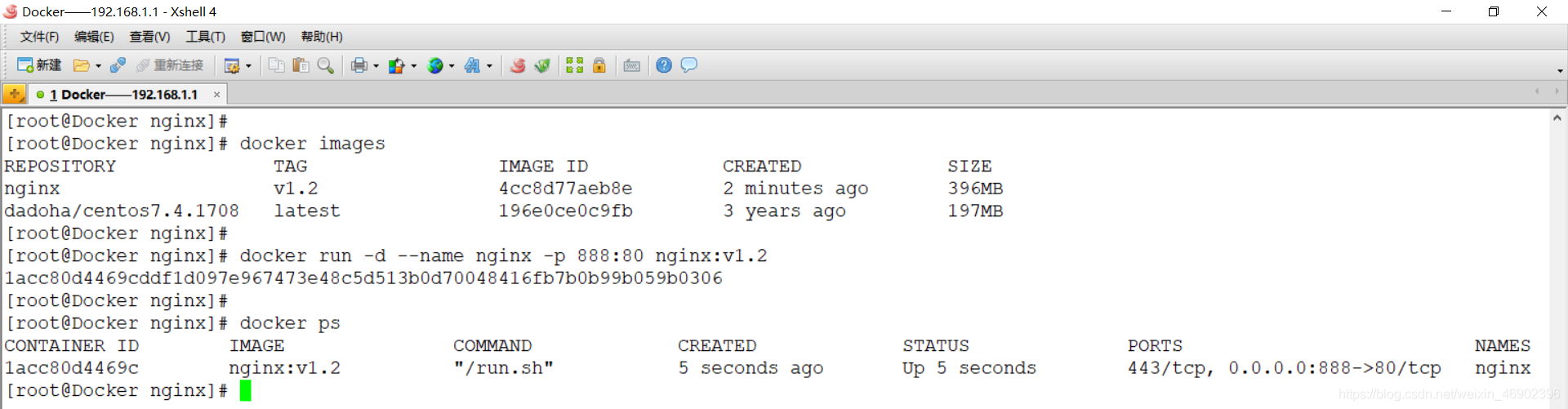
Task: Open the folder icon for saved sessions
Action: [x=81, y=65]
